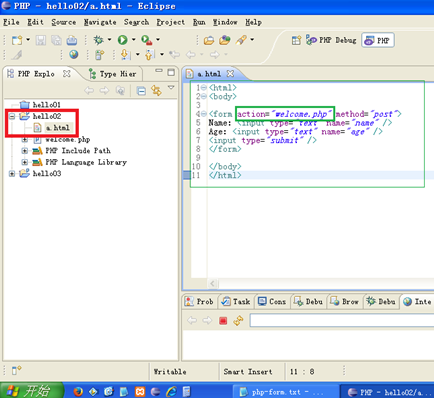The height and width of the screenshot is (398, 434).
Task: Click the Eclipse quick launch taskbar icon
Action: pyautogui.click(x=155, y=391)
